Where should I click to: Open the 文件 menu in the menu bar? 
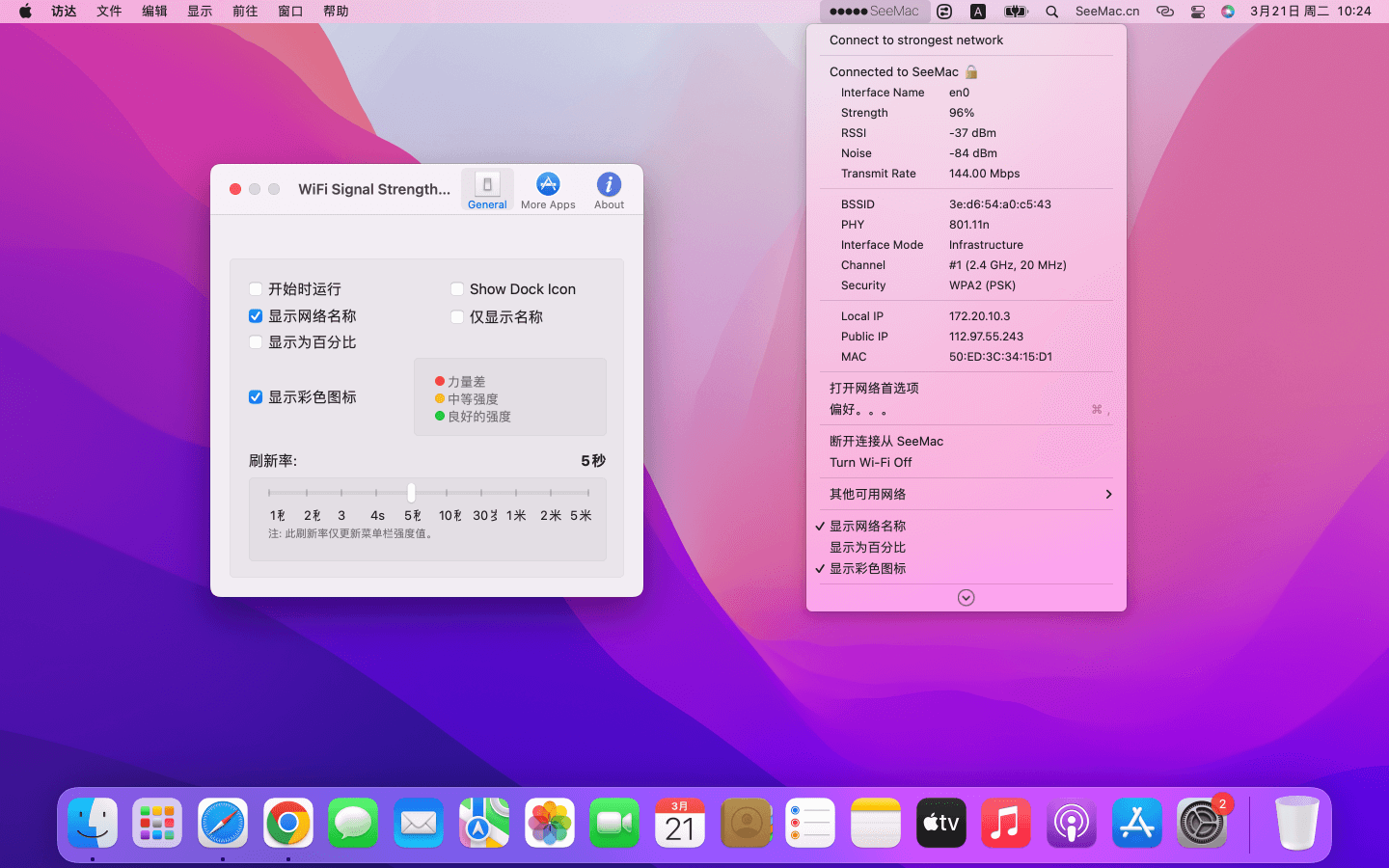click(x=109, y=12)
